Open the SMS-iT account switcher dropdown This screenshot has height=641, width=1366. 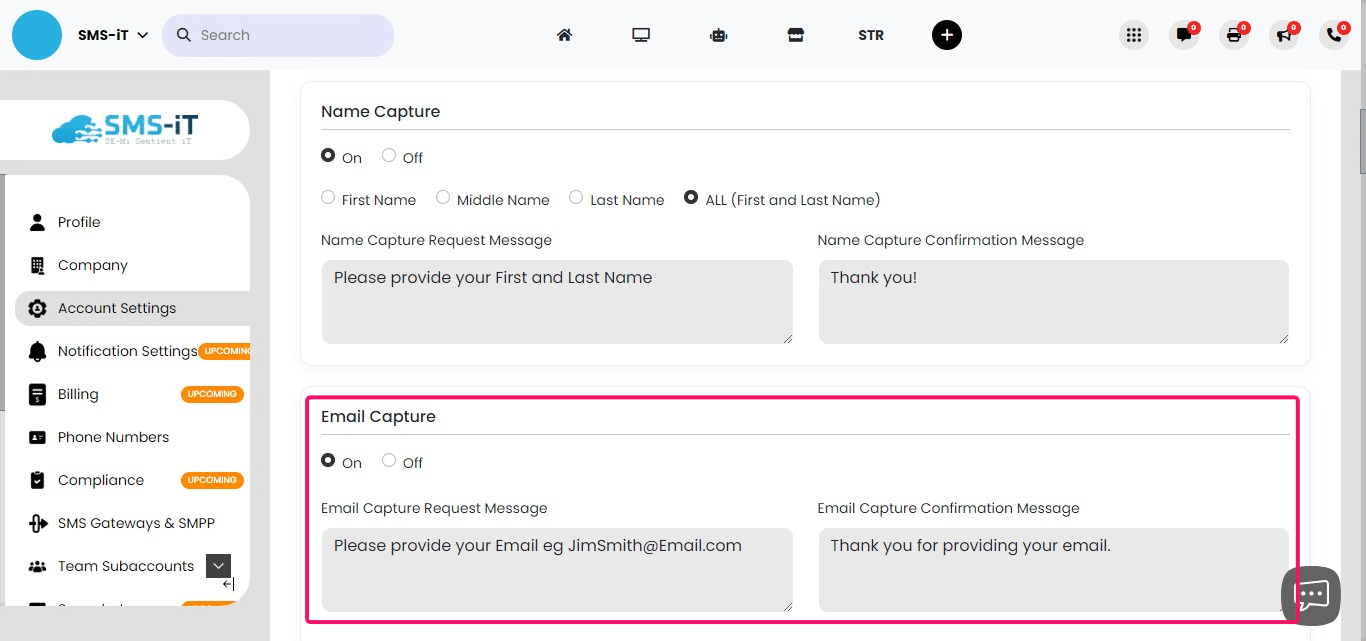[x=112, y=34]
